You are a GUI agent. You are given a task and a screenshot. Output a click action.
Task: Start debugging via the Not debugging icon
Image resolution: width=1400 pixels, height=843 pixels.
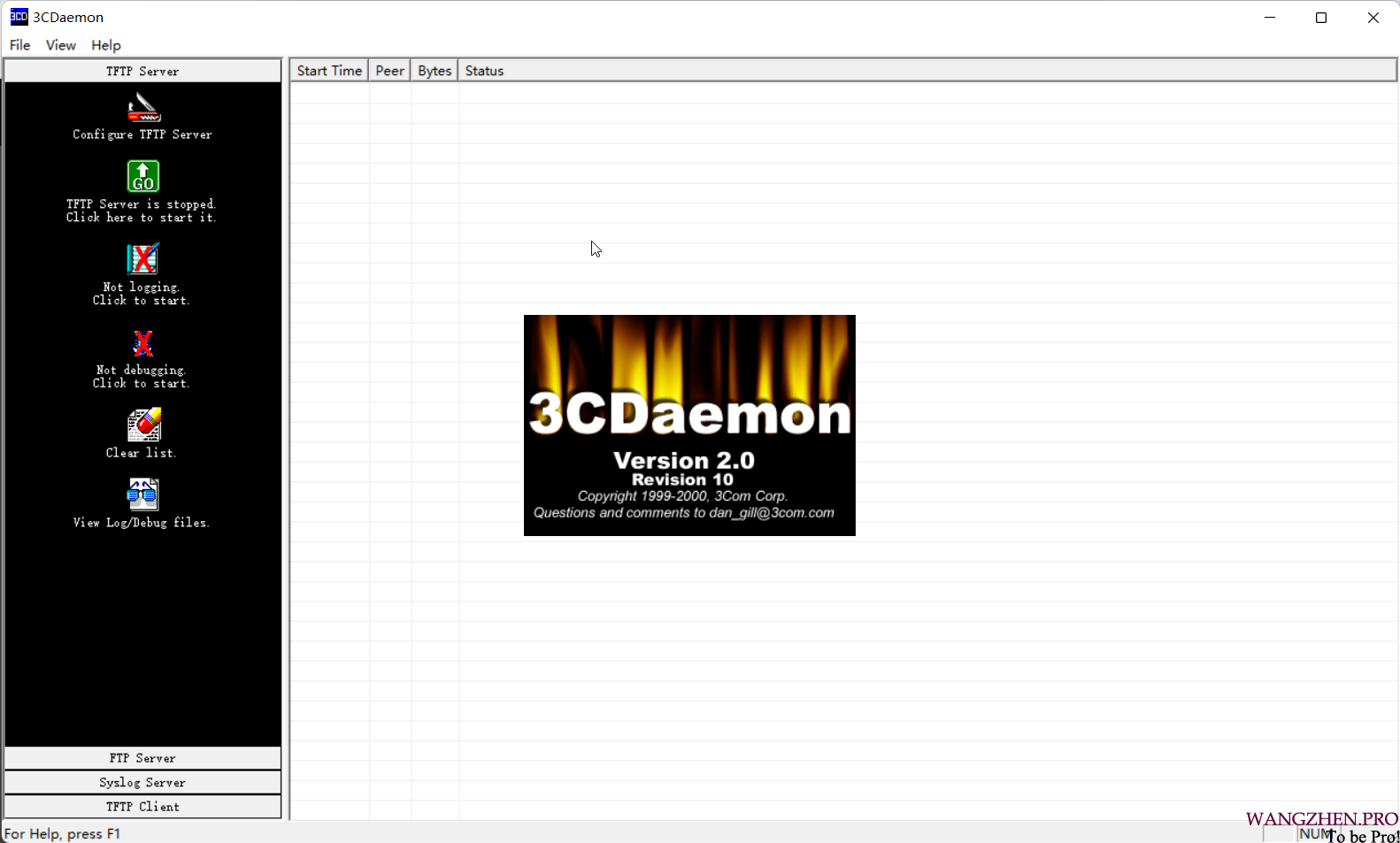[142, 342]
